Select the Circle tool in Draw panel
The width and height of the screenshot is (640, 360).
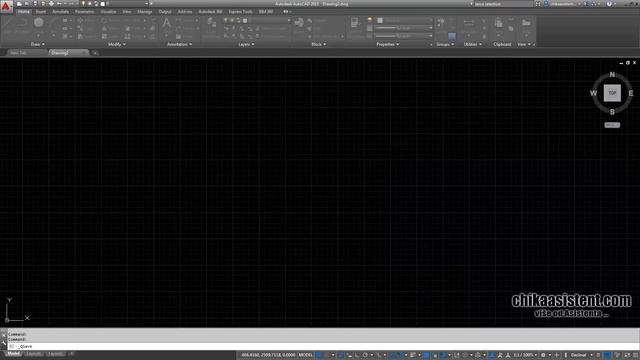click(x=39, y=22)
